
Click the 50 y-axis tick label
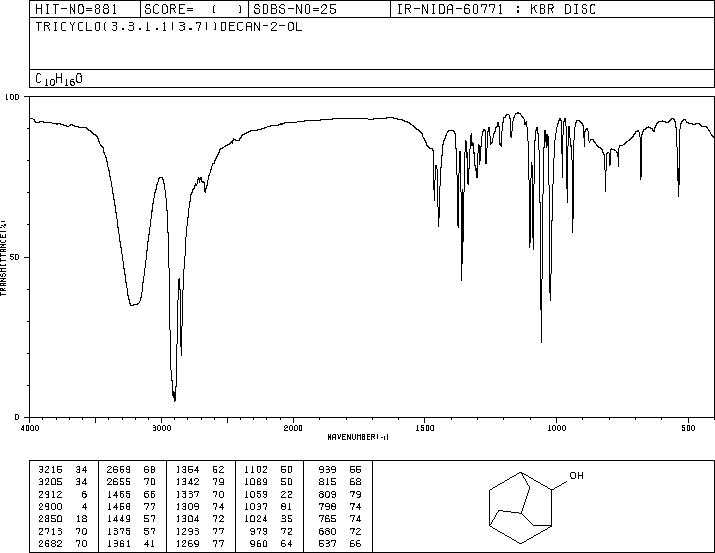[x=15, y=257]
